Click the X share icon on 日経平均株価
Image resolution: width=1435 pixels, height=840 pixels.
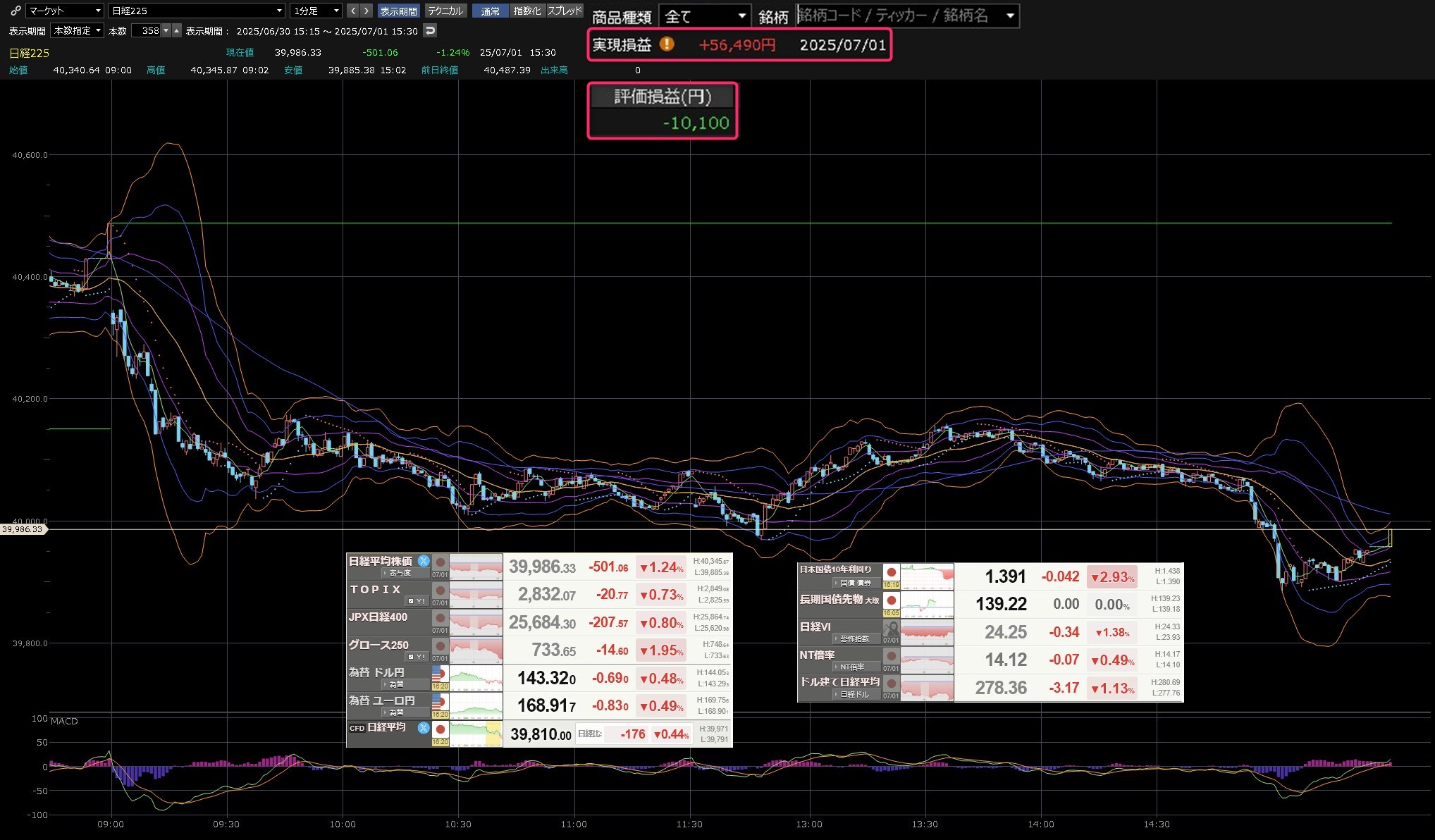click(424, 561)
